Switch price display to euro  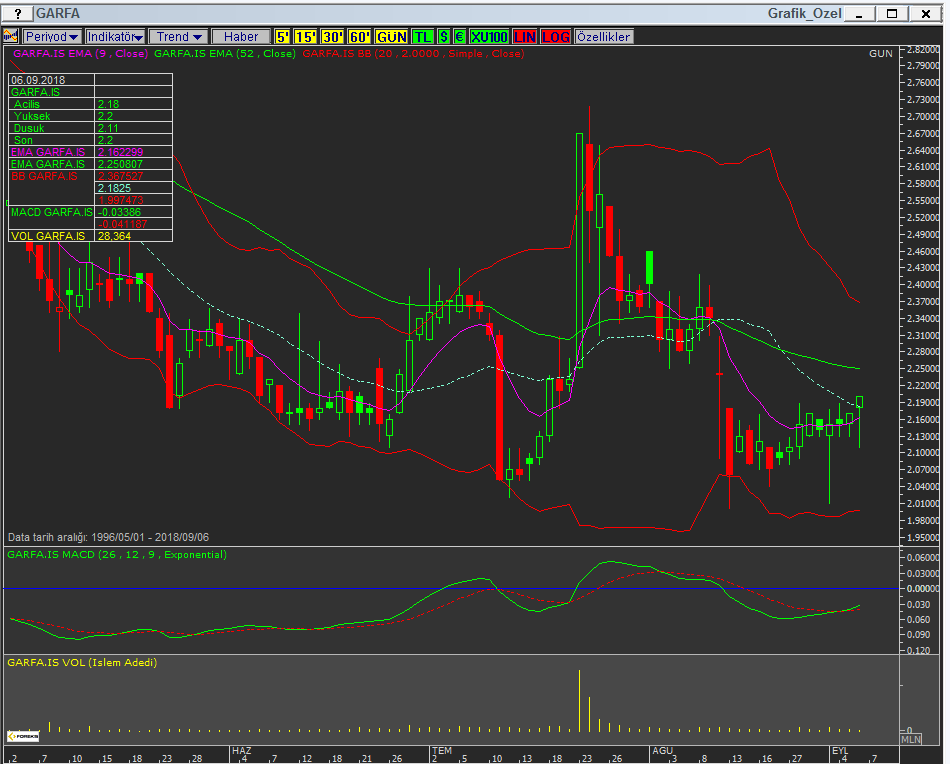[460, 36]
